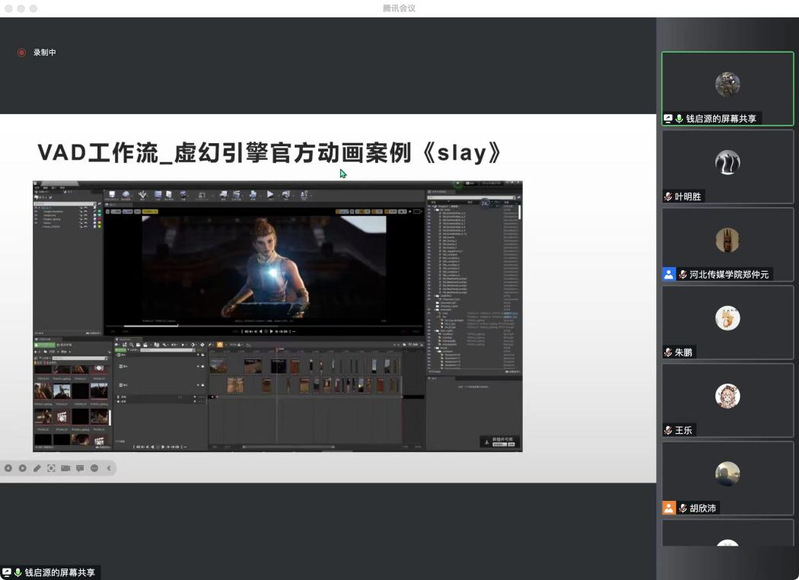
Task: Toggle the microphone icon for 王乐
Action: pyautogui.click(x=670, y=430)
